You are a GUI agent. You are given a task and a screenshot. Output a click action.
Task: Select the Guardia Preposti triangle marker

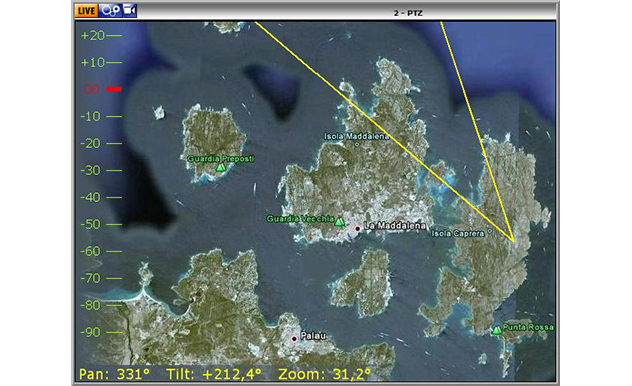click(220, 167)
